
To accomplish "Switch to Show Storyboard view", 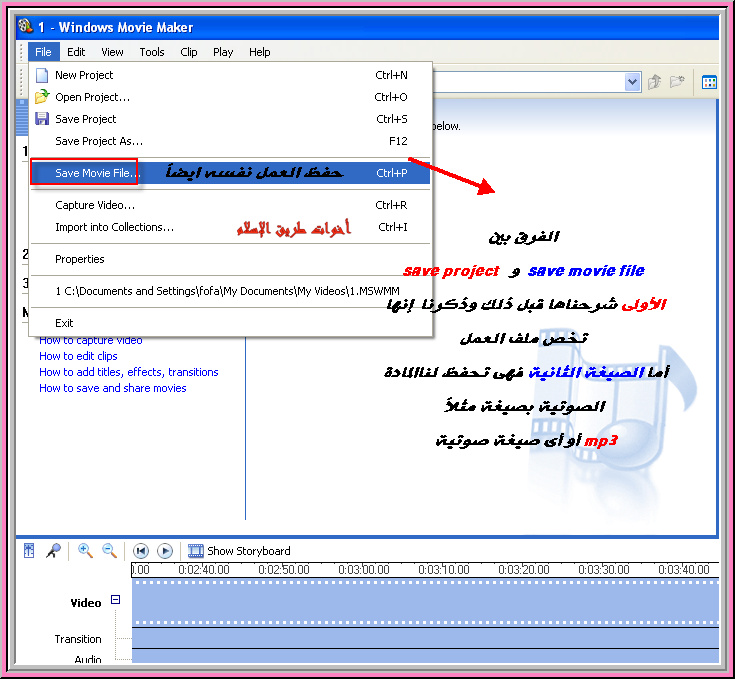I will click(x=249, y=551).
